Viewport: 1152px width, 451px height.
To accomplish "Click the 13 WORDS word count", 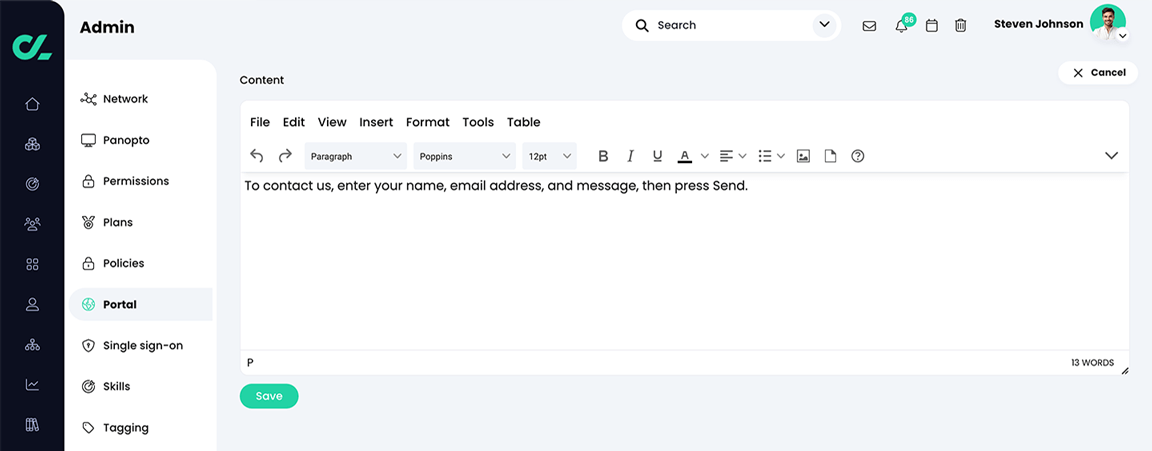I will [x=1092, y=363].
